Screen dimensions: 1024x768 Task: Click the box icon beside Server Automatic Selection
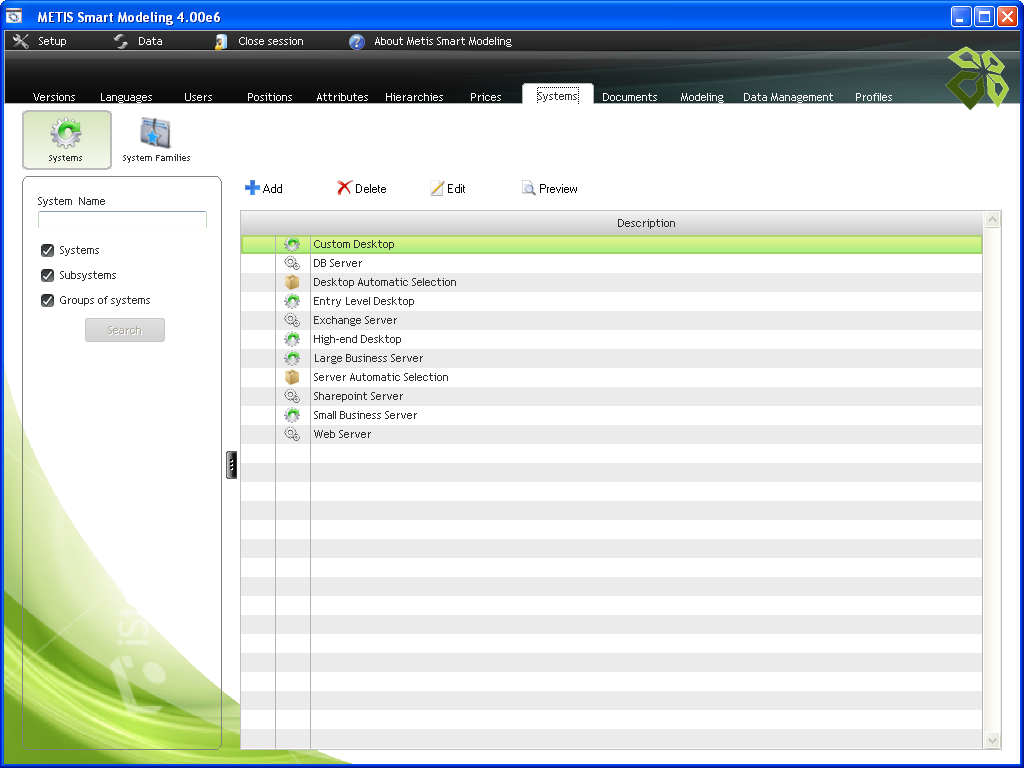292,377
